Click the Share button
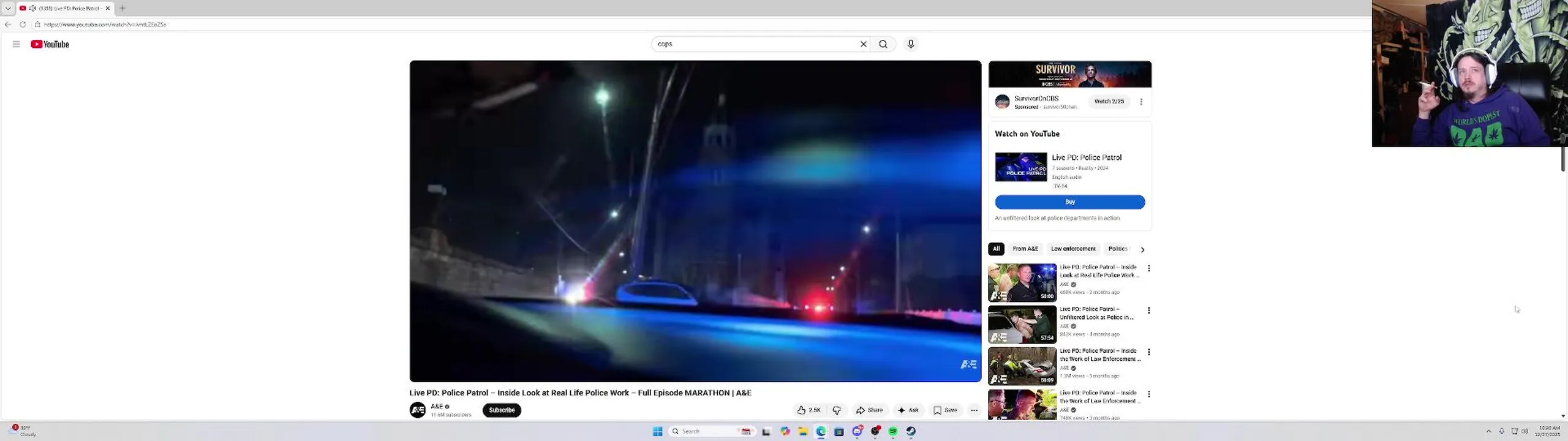The width and height of the screenshot is (1568, 441). coord(870,410)
